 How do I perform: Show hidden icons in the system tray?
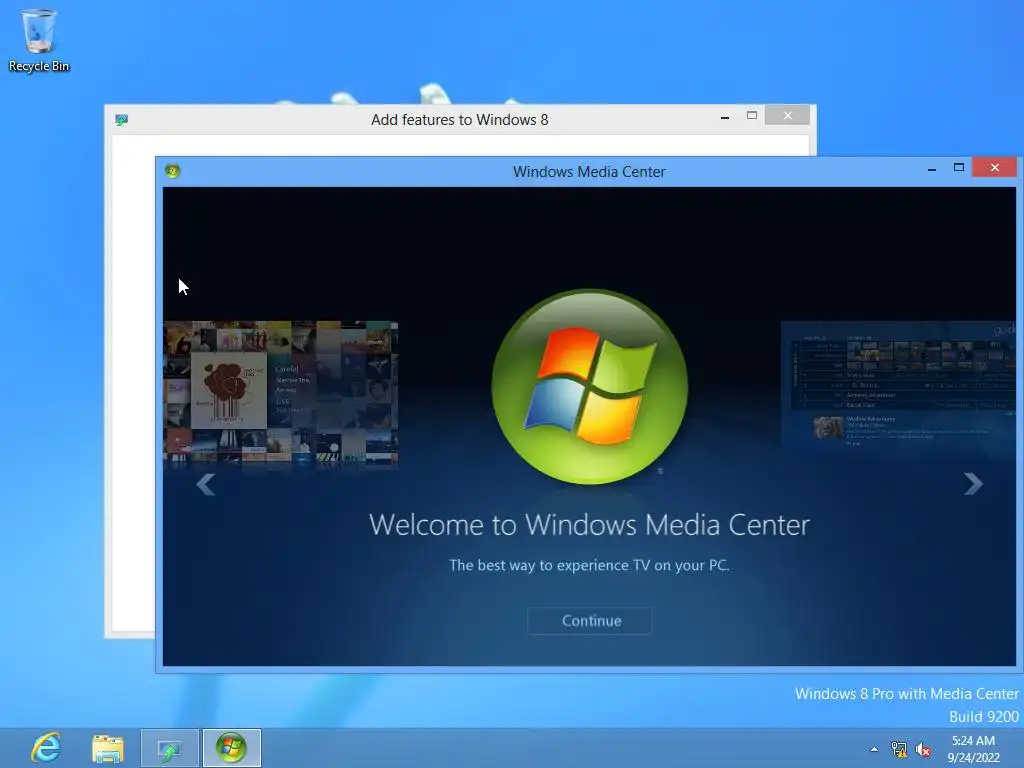pyautogui.click(x=874, y=750)
